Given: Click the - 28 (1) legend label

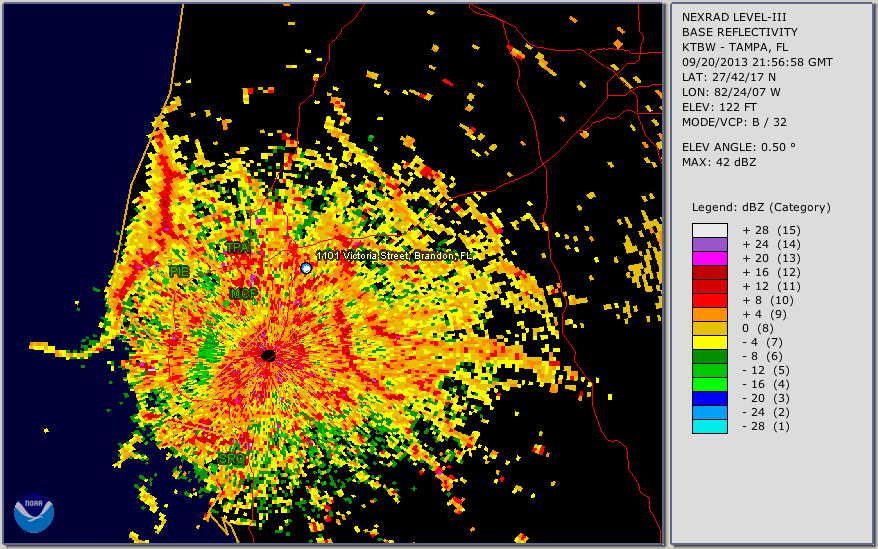Looking at the screenshot, I should point(766,426).
